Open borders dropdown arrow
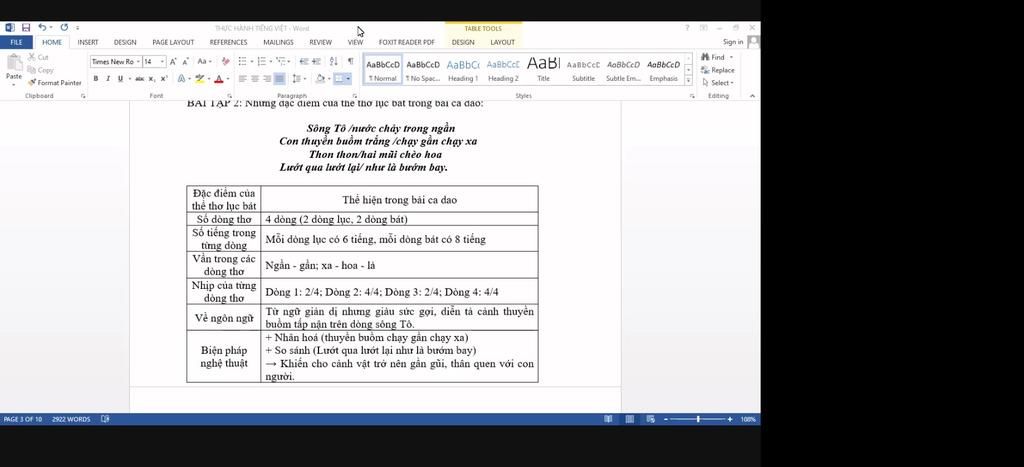The width and height of the screenshot is (1024, 467). pos(349,79)
